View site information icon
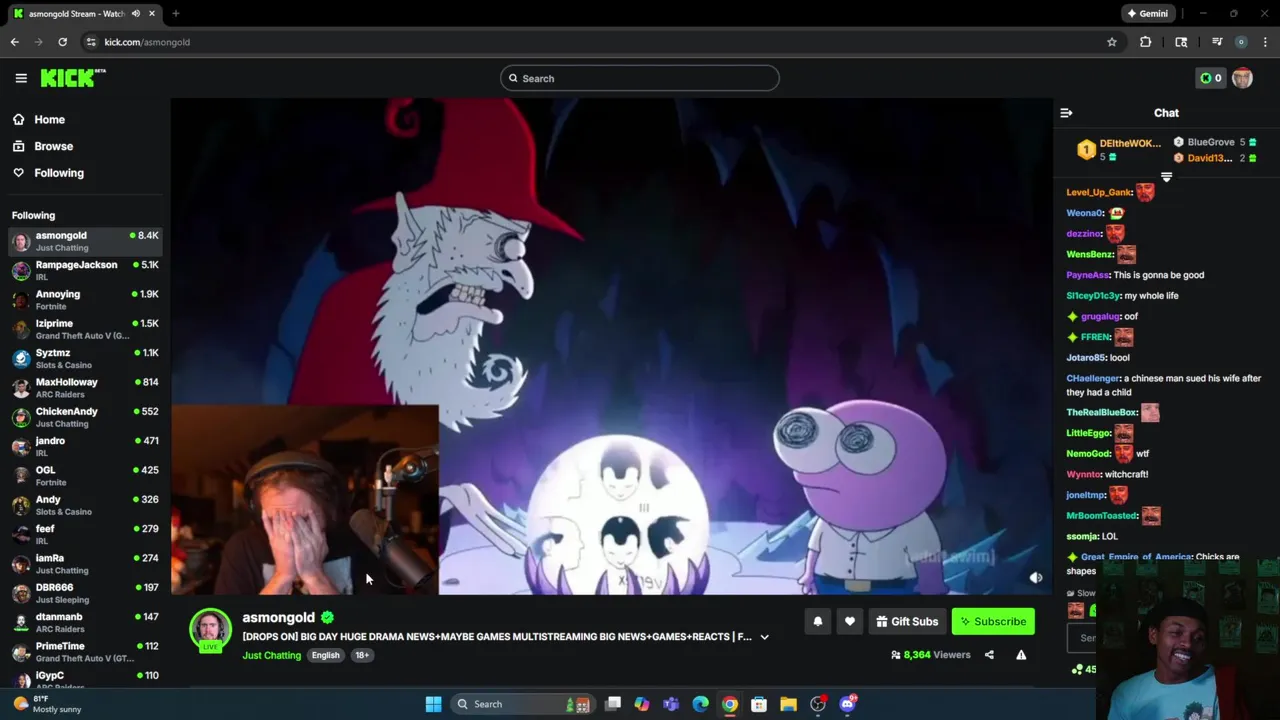Screen dimensions: 1280x720 [91, 42]
